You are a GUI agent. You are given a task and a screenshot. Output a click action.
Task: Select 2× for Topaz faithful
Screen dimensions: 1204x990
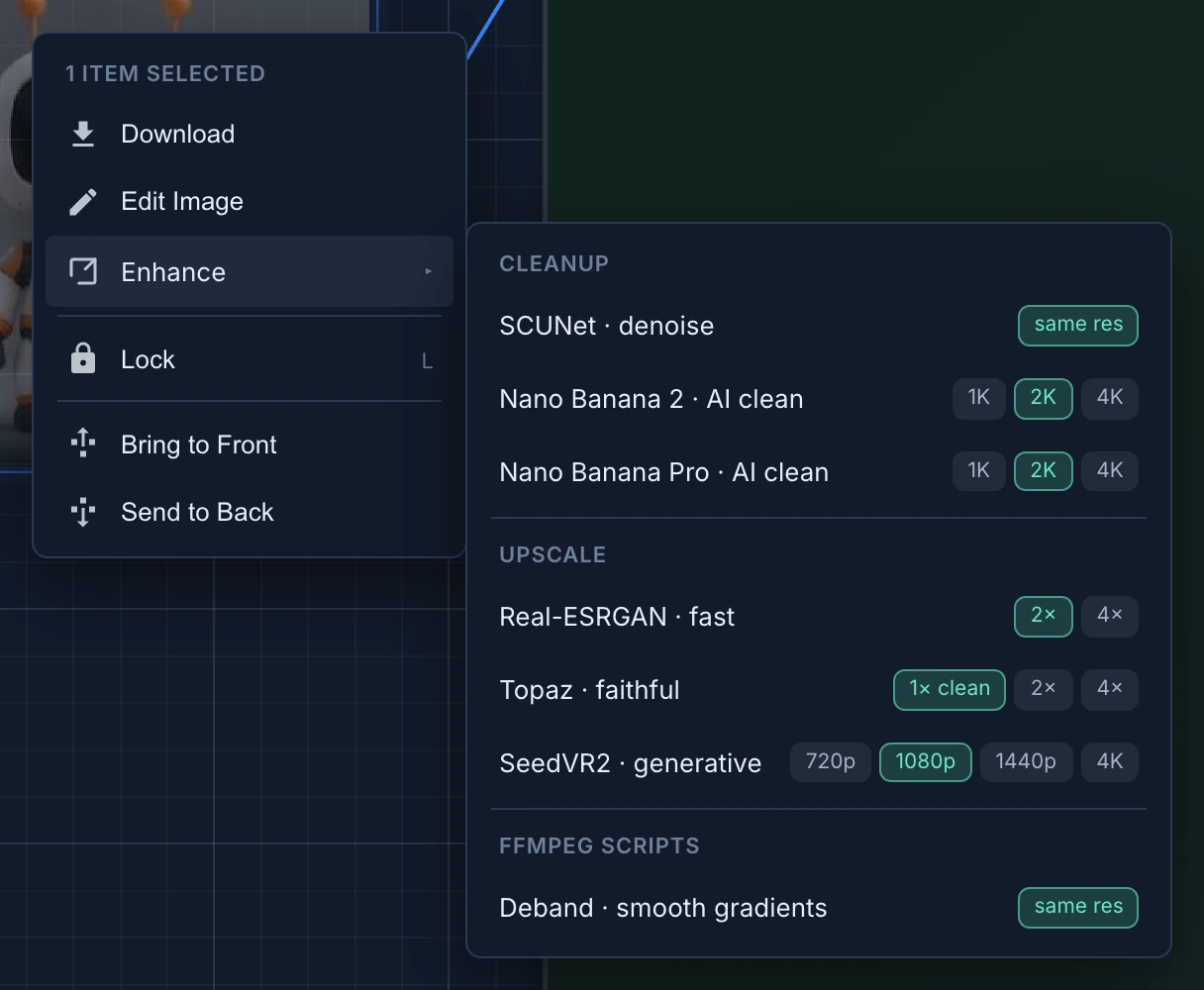(x=1044, y=689)
